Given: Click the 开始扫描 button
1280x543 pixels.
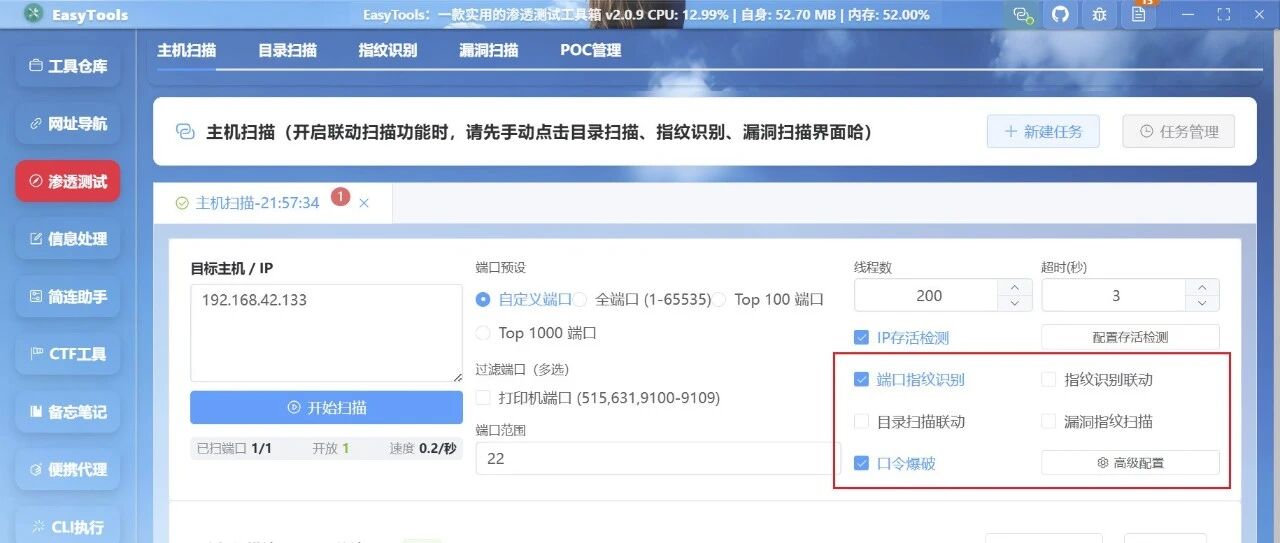Looking at the screenshot, I should [x=326, y=408].
